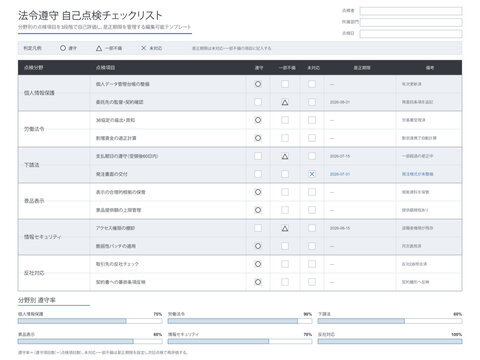Toggle △ mark on 支払期日の遵守 row
This screenshot has height=360, width=480.
click(x=285, y=156)
